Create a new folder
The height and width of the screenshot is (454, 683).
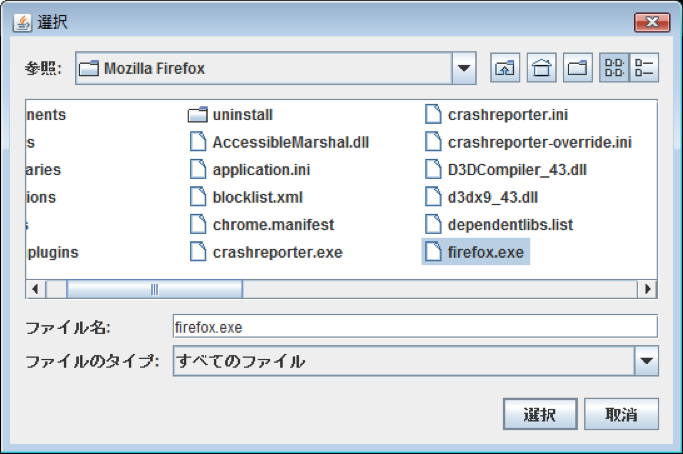578,68
